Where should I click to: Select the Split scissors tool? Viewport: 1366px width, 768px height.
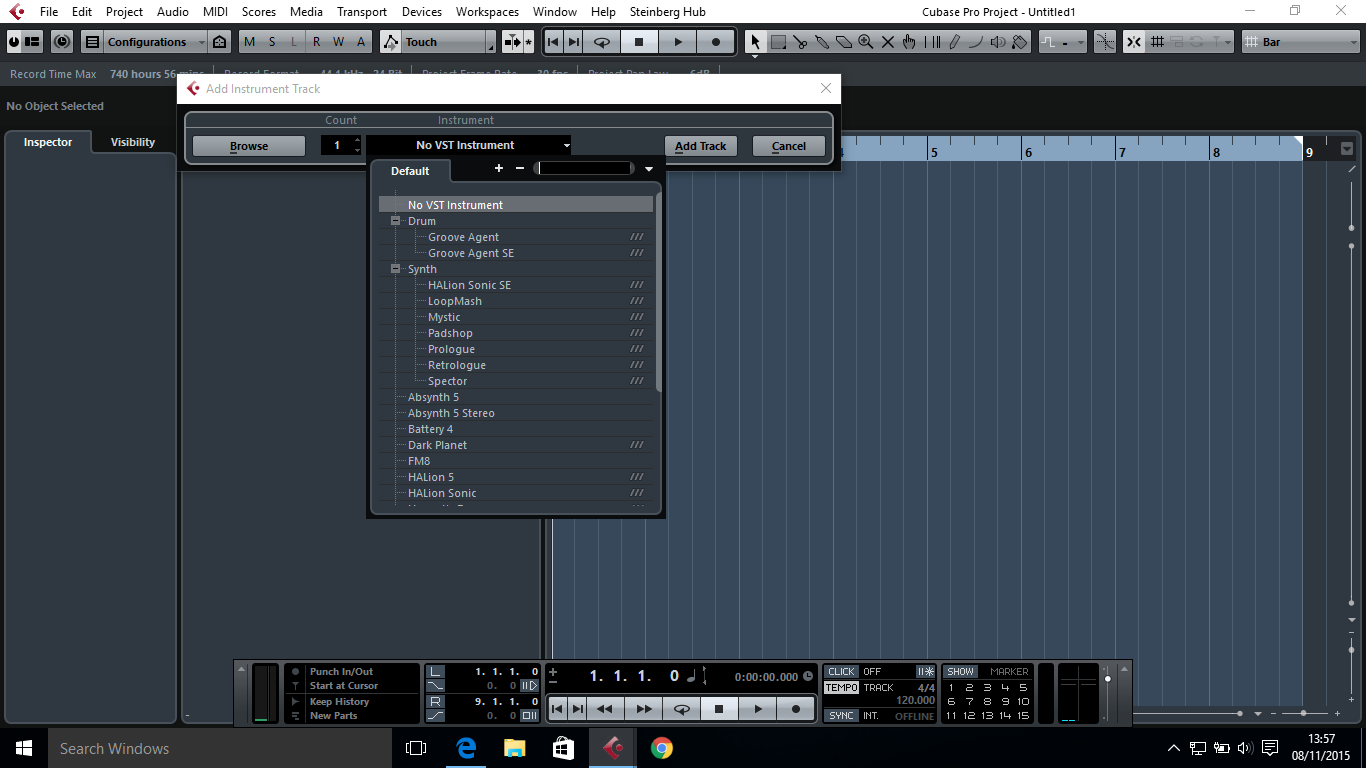[x=800, y=42]
